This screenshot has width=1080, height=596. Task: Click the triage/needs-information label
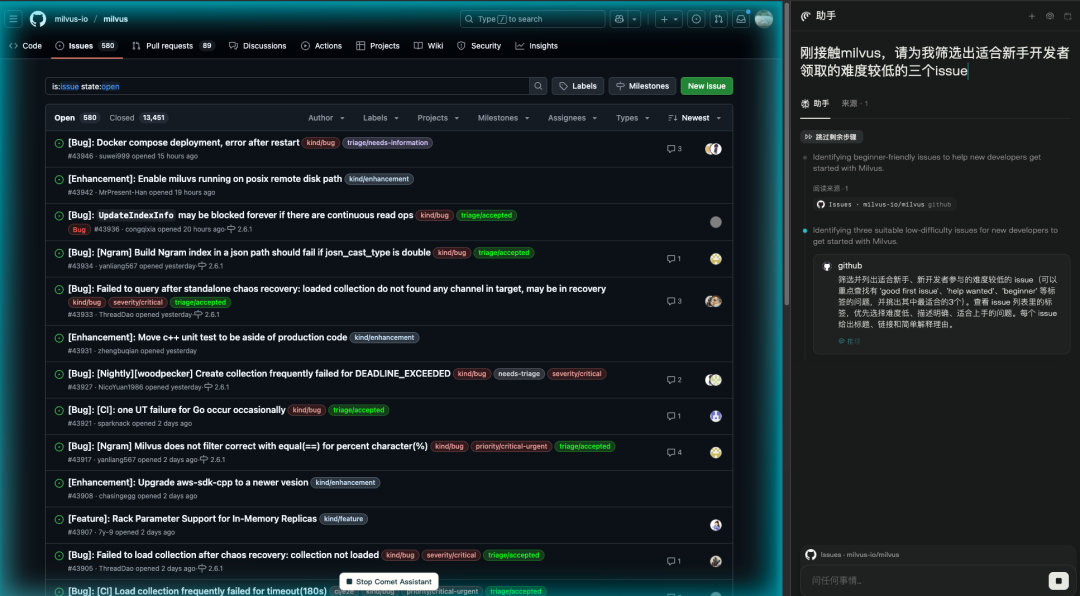[387, 143]
